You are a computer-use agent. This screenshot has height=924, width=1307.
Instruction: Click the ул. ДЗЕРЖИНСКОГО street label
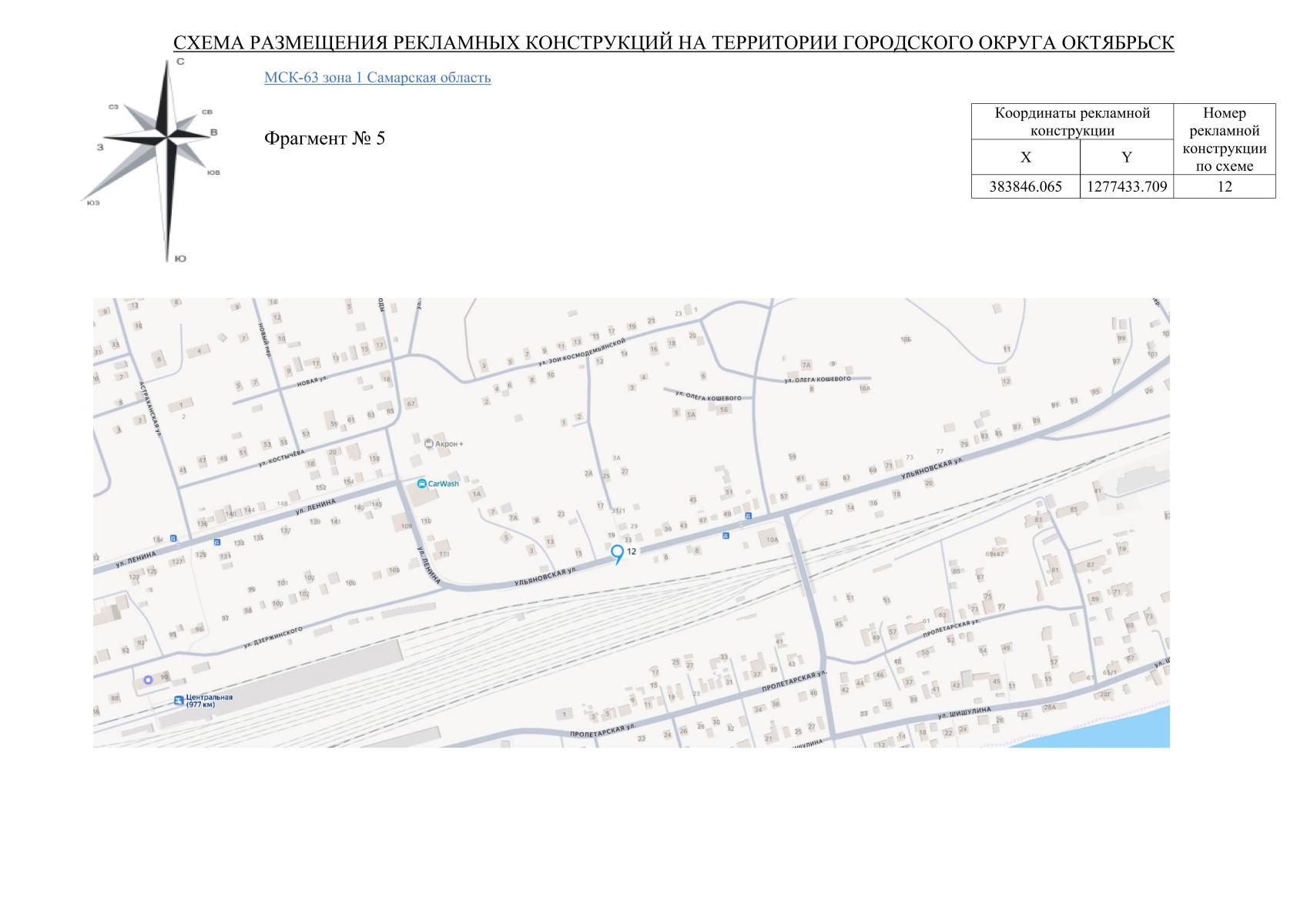coord(273,638)
